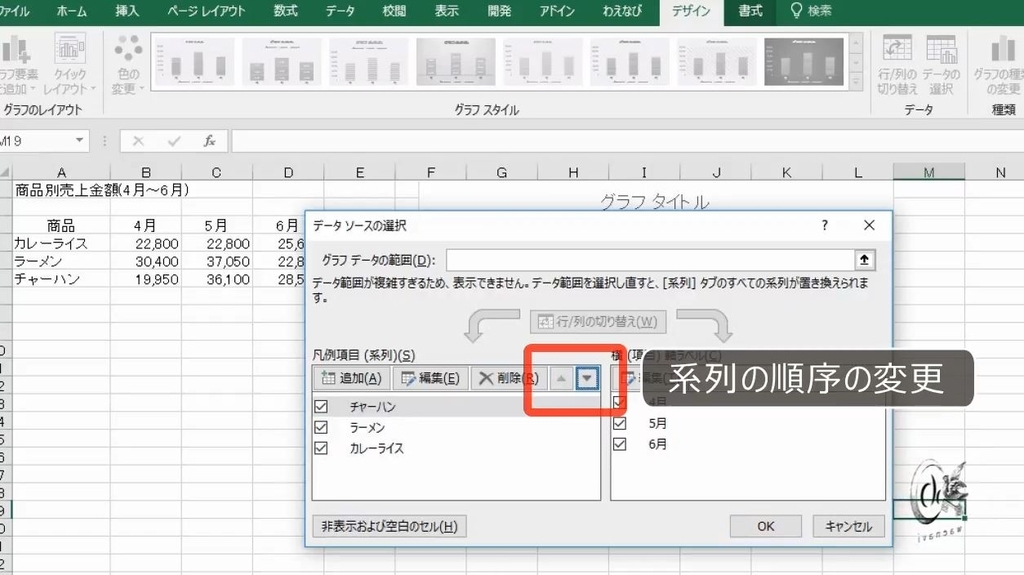1024x575 pixels.
Task: Click 編集(E) for the legend series
Action: (x=430, y=378)
